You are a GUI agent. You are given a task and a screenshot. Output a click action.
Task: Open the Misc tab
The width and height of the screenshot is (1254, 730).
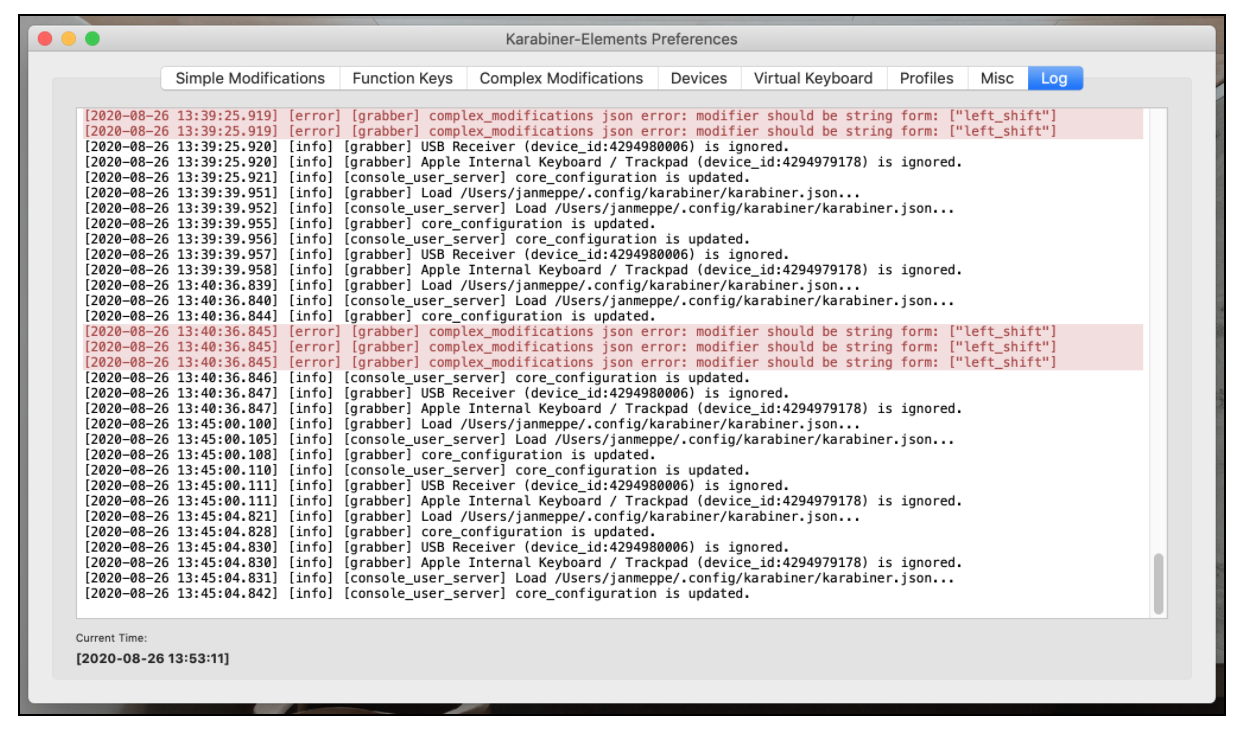[997, 78]
